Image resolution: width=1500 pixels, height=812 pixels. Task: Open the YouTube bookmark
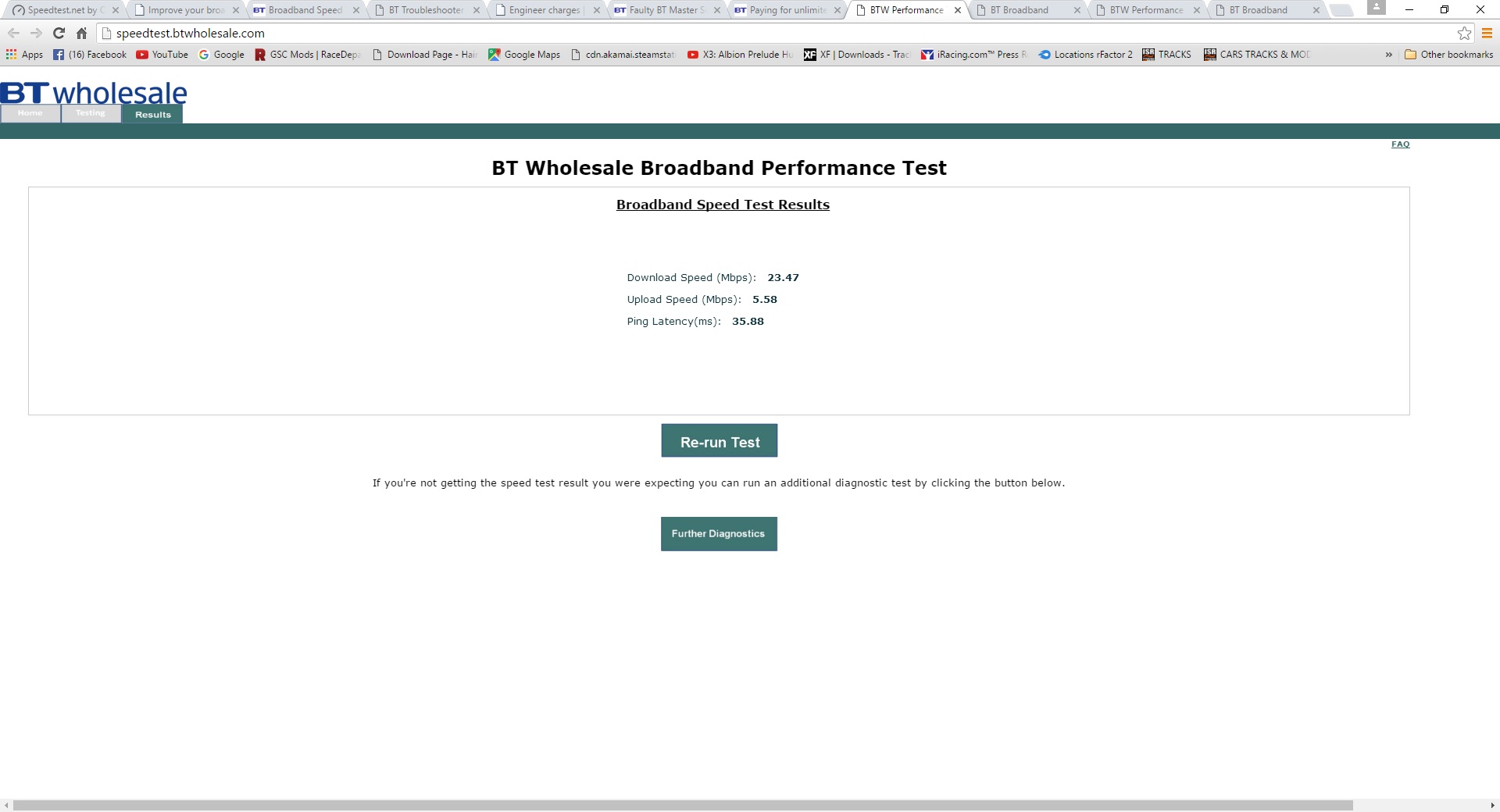(162, 55)
